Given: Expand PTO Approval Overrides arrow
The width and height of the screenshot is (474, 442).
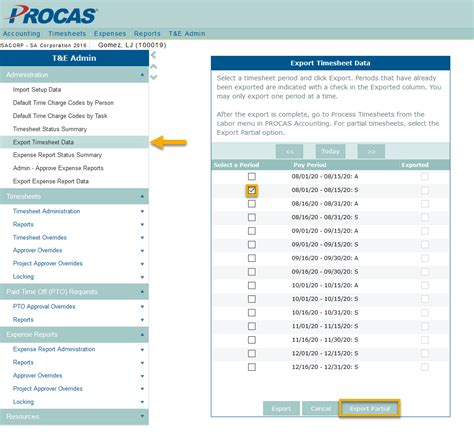Looking at the screenshot, I should tap(142, 307).
